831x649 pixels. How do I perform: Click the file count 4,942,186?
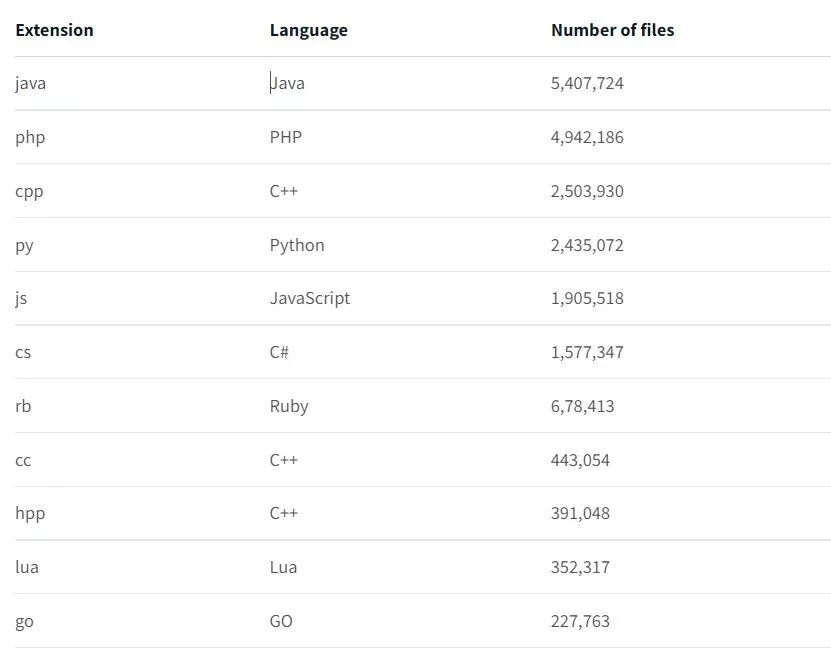pyautogui.click(x=587, y=137)
